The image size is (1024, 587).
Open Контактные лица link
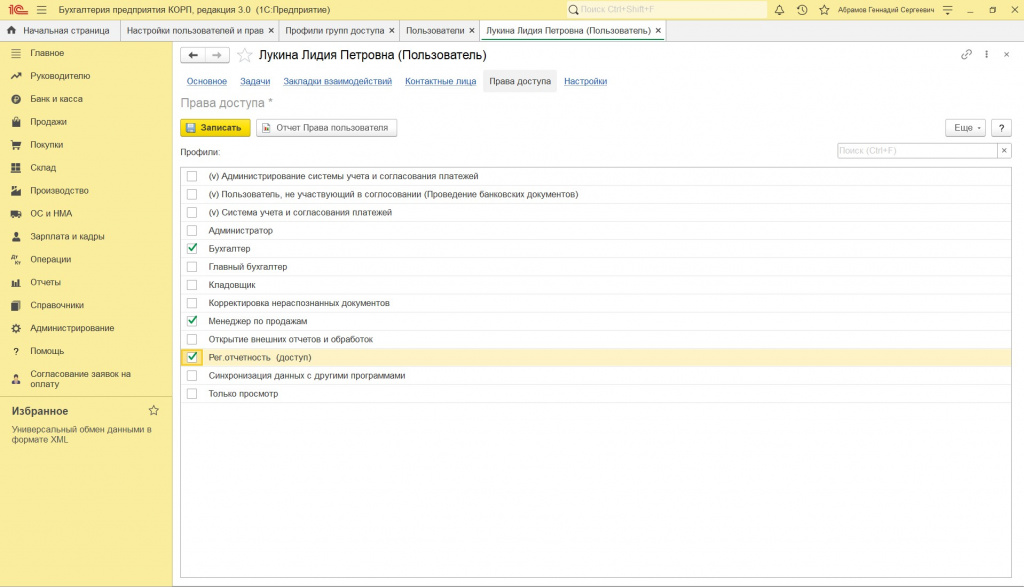(440, 81)
